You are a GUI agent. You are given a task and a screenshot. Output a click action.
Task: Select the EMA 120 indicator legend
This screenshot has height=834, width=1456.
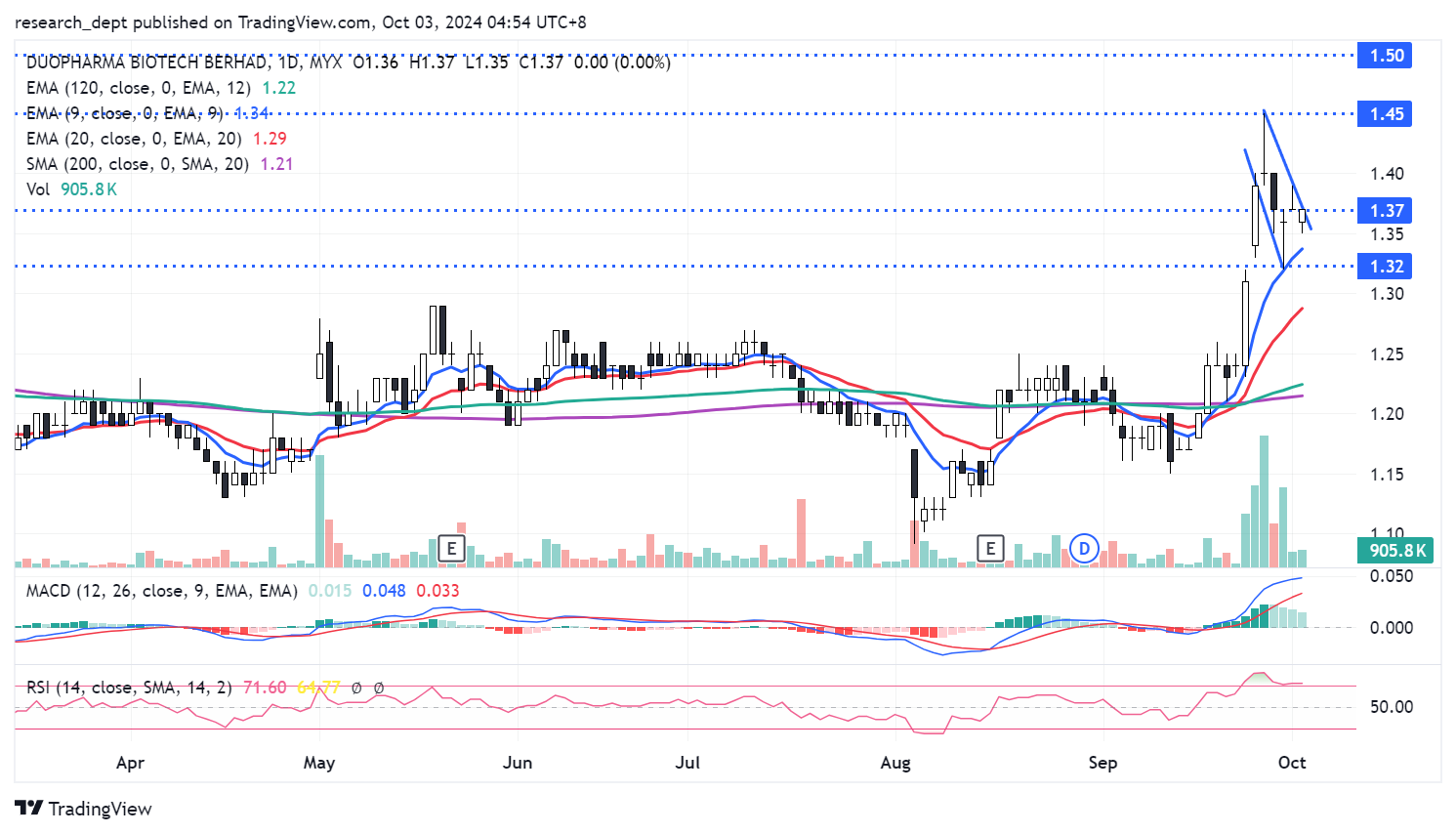coord(138,88)
